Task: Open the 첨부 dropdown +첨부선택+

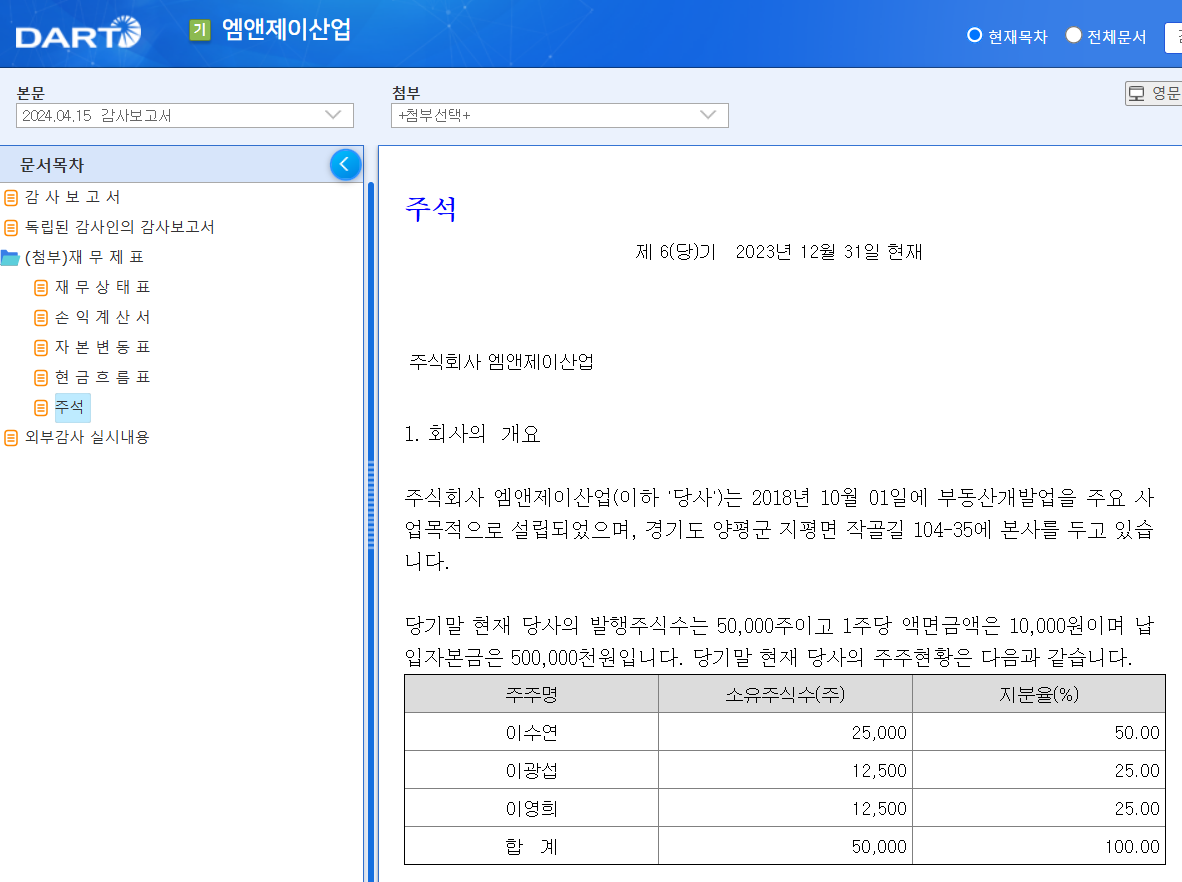Action: click(x=560, y=115)
